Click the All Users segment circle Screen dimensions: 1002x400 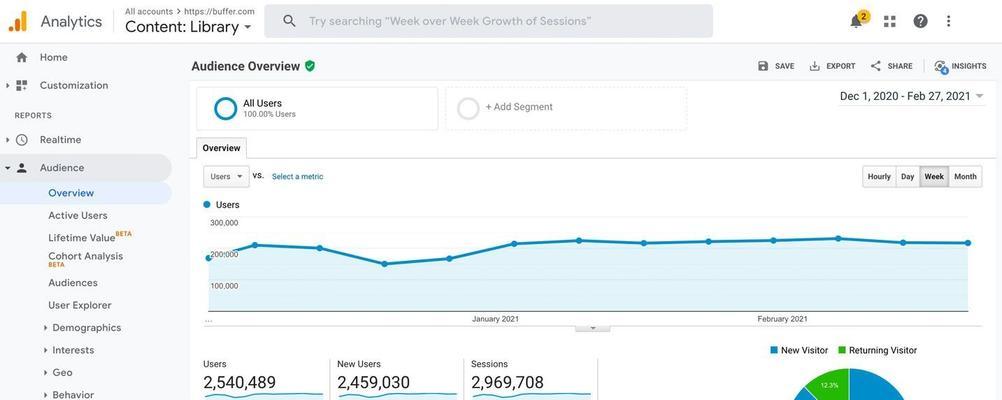[x=226, y=109]
